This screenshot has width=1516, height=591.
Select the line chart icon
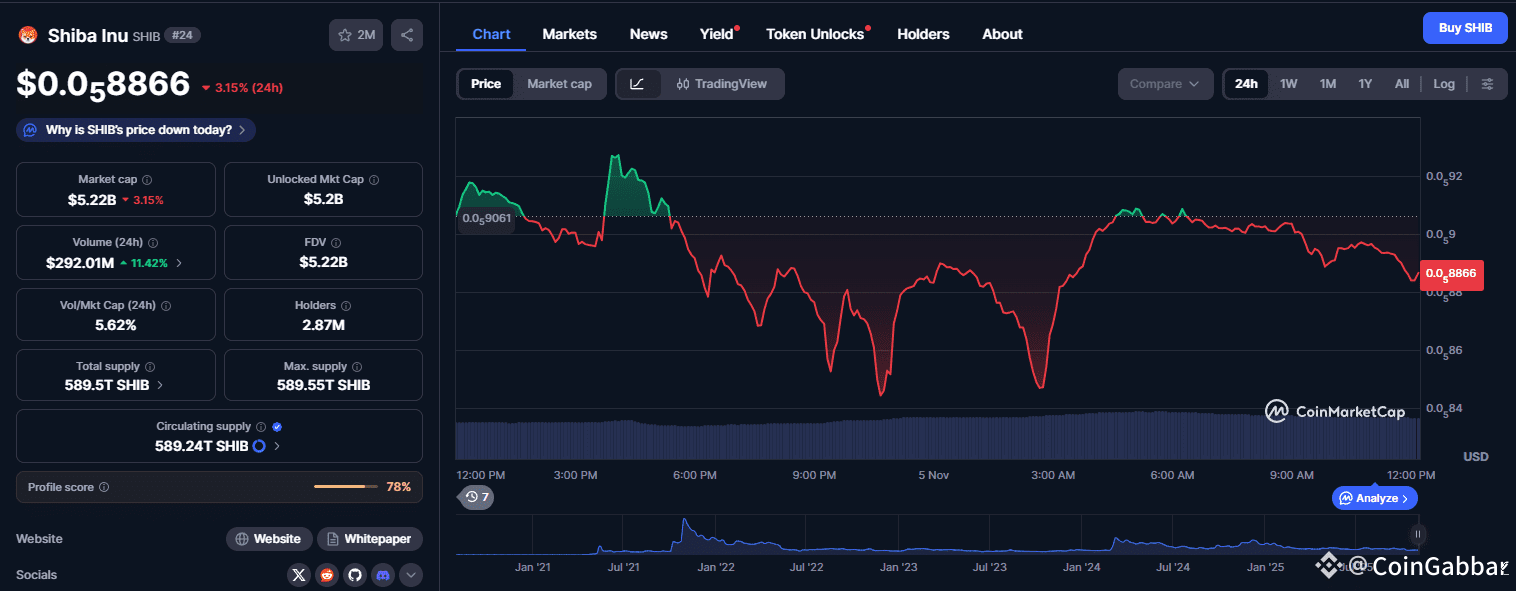[x=637, y=84]
